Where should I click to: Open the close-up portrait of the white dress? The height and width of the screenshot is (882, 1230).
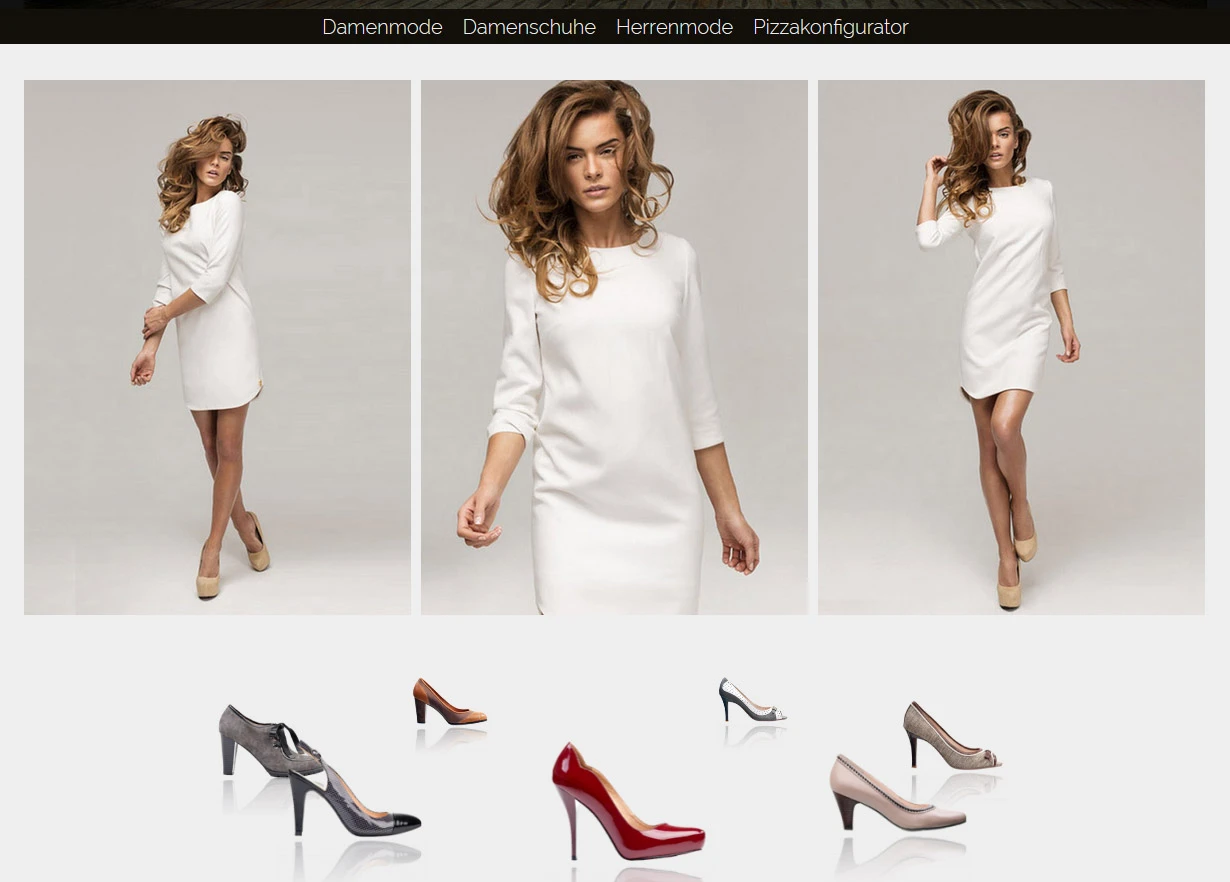[x=614, y=347]
